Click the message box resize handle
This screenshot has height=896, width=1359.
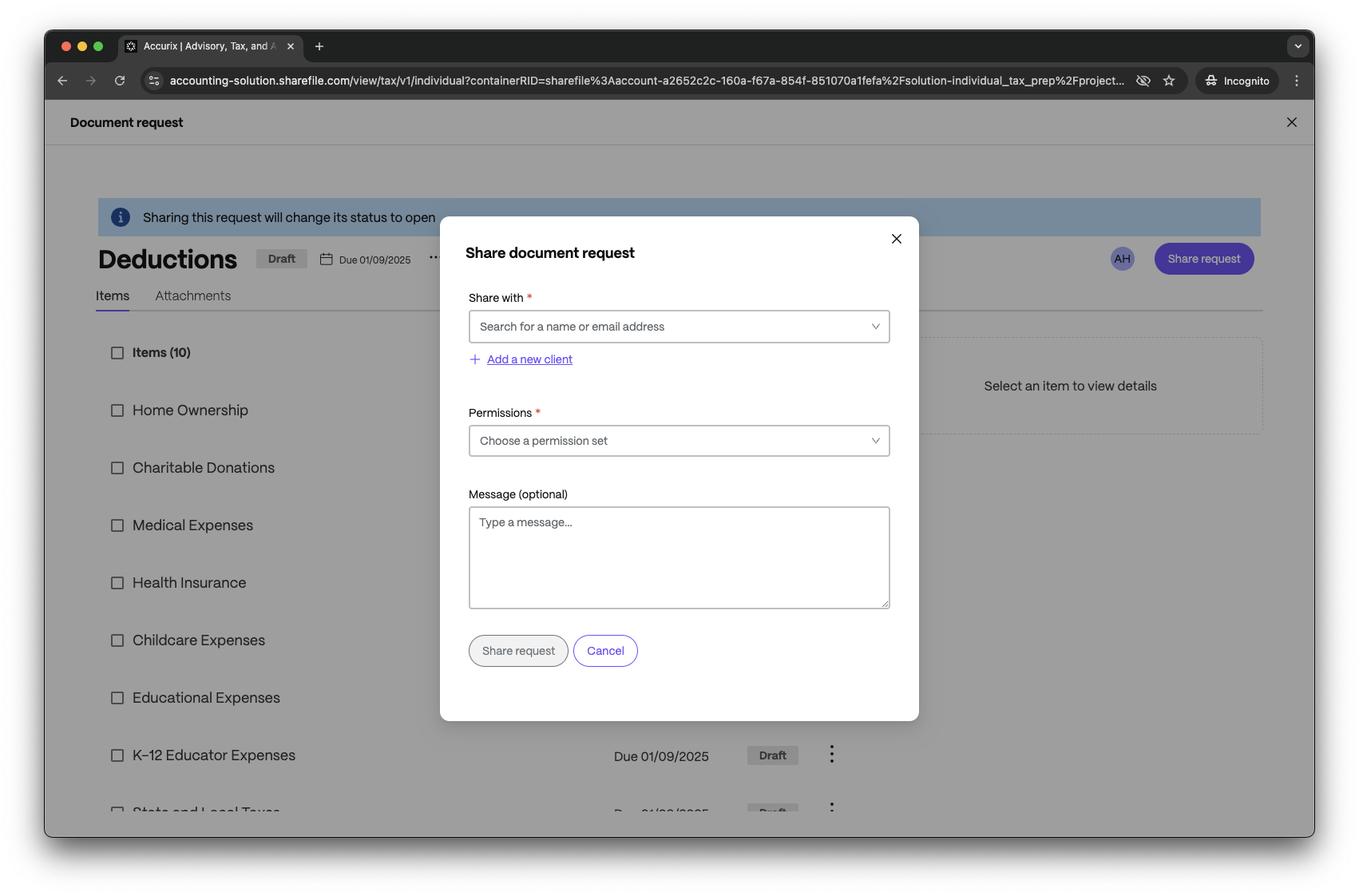click(886, 605)
